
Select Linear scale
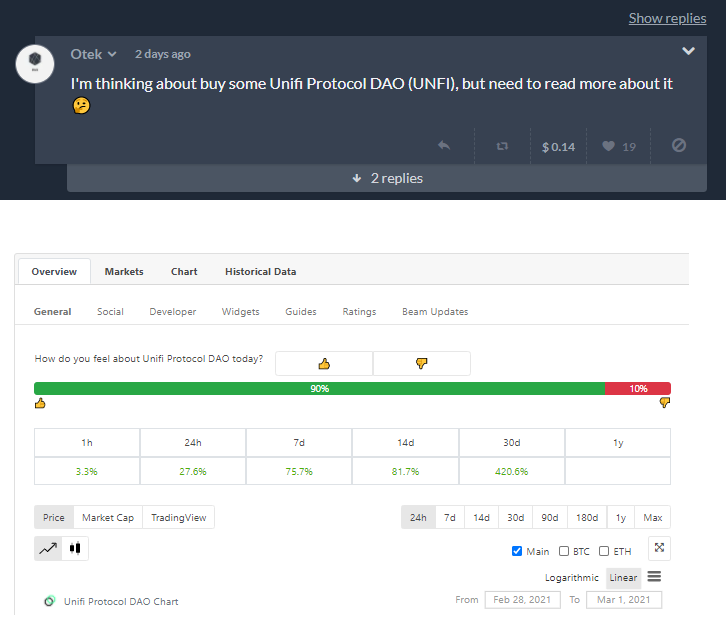(x=623, y=578)
